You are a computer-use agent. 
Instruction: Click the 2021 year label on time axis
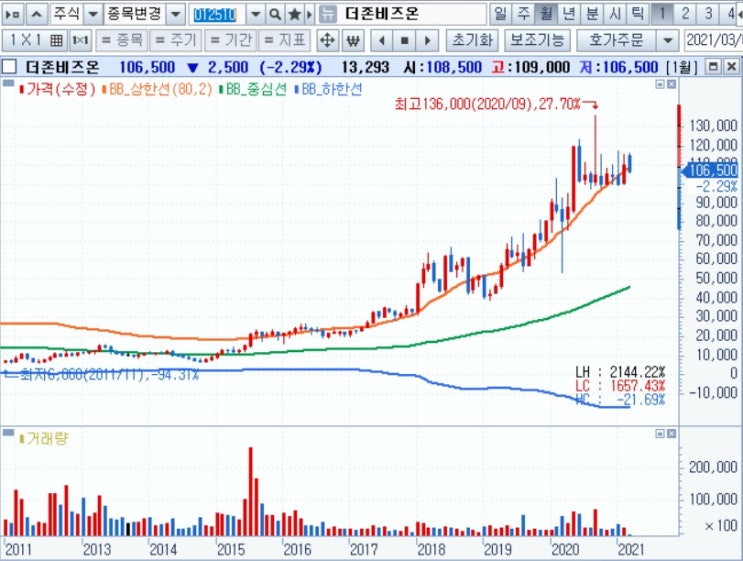click(632, 550)
